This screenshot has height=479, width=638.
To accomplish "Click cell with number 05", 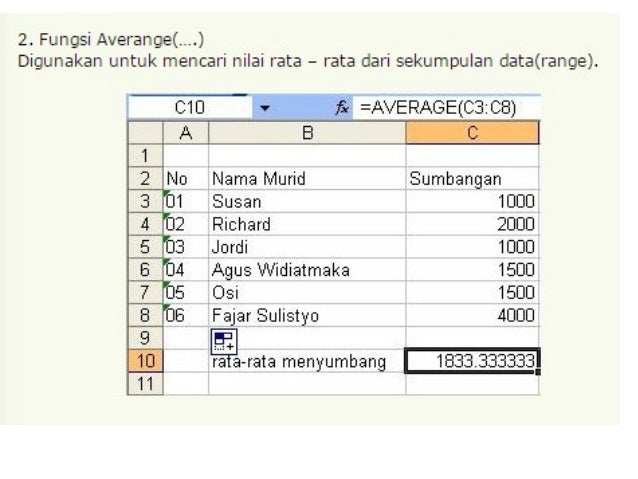I will [186, 292].
